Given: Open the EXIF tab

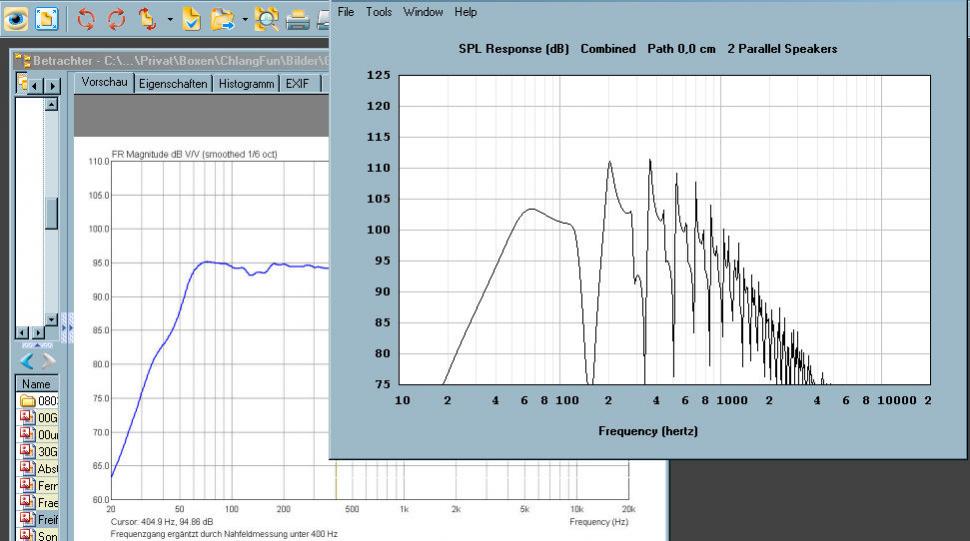Looking at the screenshot, I should (298, 83).
